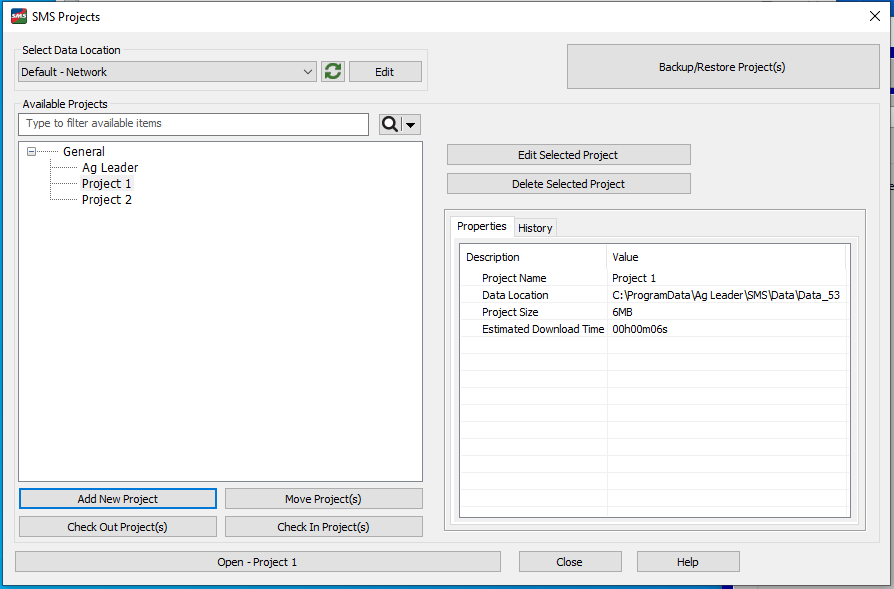Click the magnifying glass search icon
Image resolution: width=894 pixels, height=589 pixels.
(390, 124)
